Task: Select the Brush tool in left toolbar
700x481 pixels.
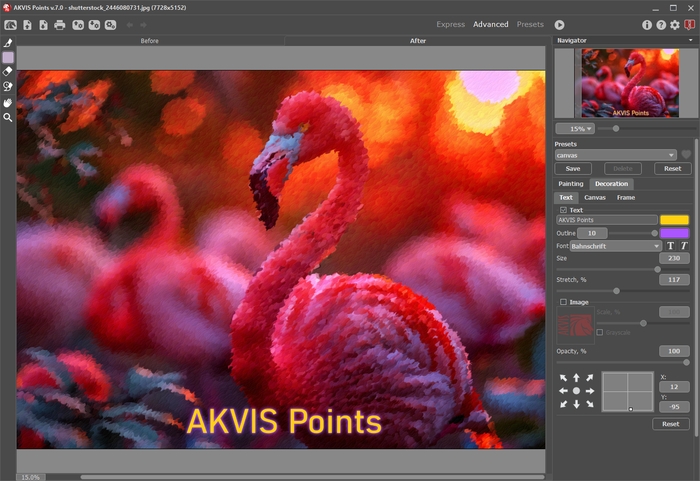Action: click(x=8, y=43)
